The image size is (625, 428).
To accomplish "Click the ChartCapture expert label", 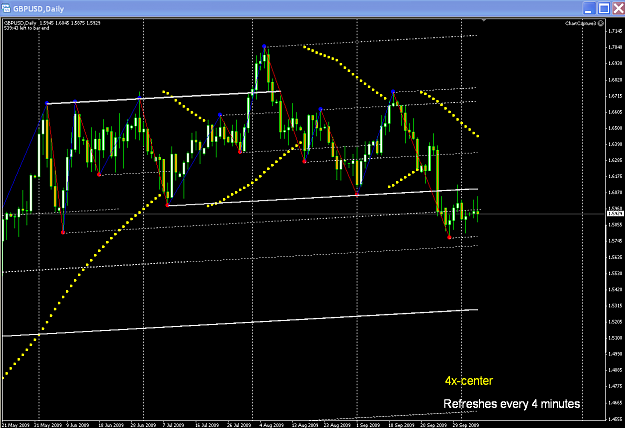I will click(x=580, y=24).
